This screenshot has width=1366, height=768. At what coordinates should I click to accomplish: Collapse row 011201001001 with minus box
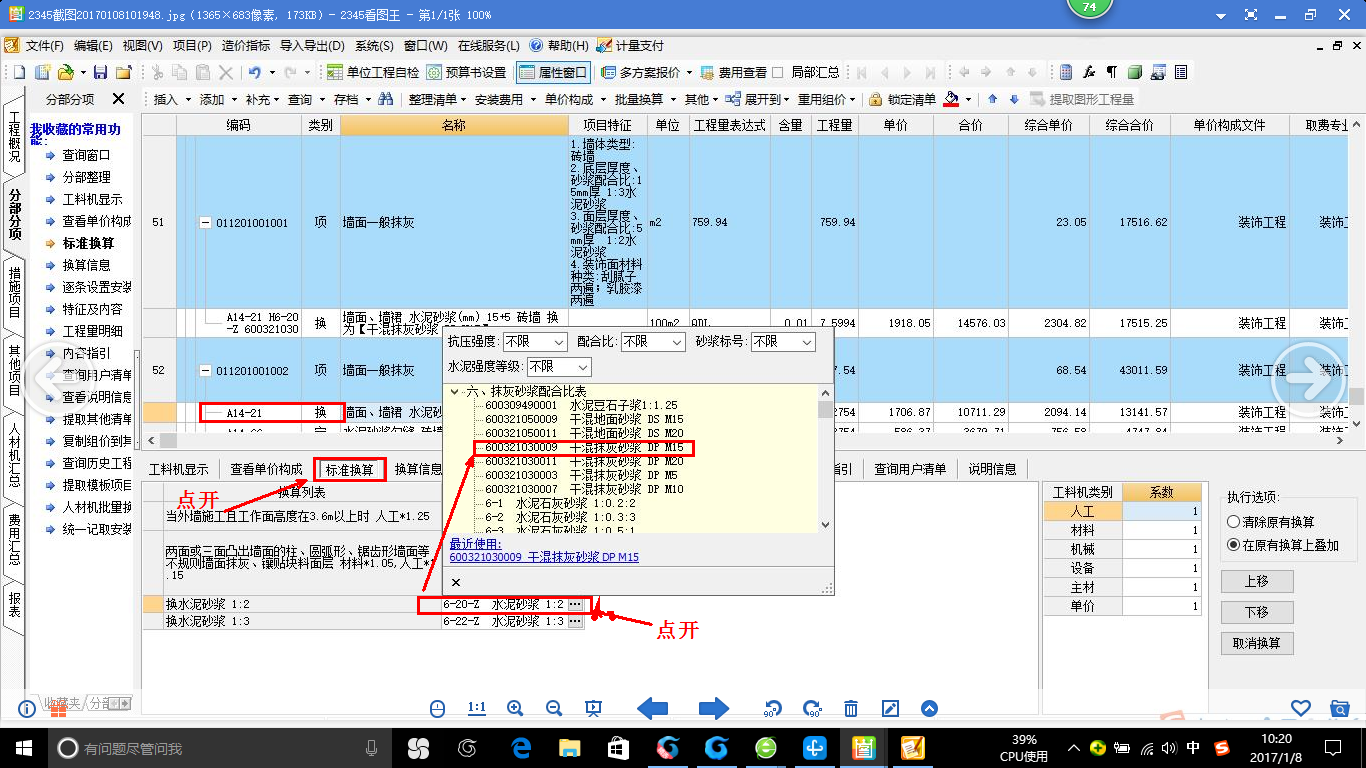point(206,223)
